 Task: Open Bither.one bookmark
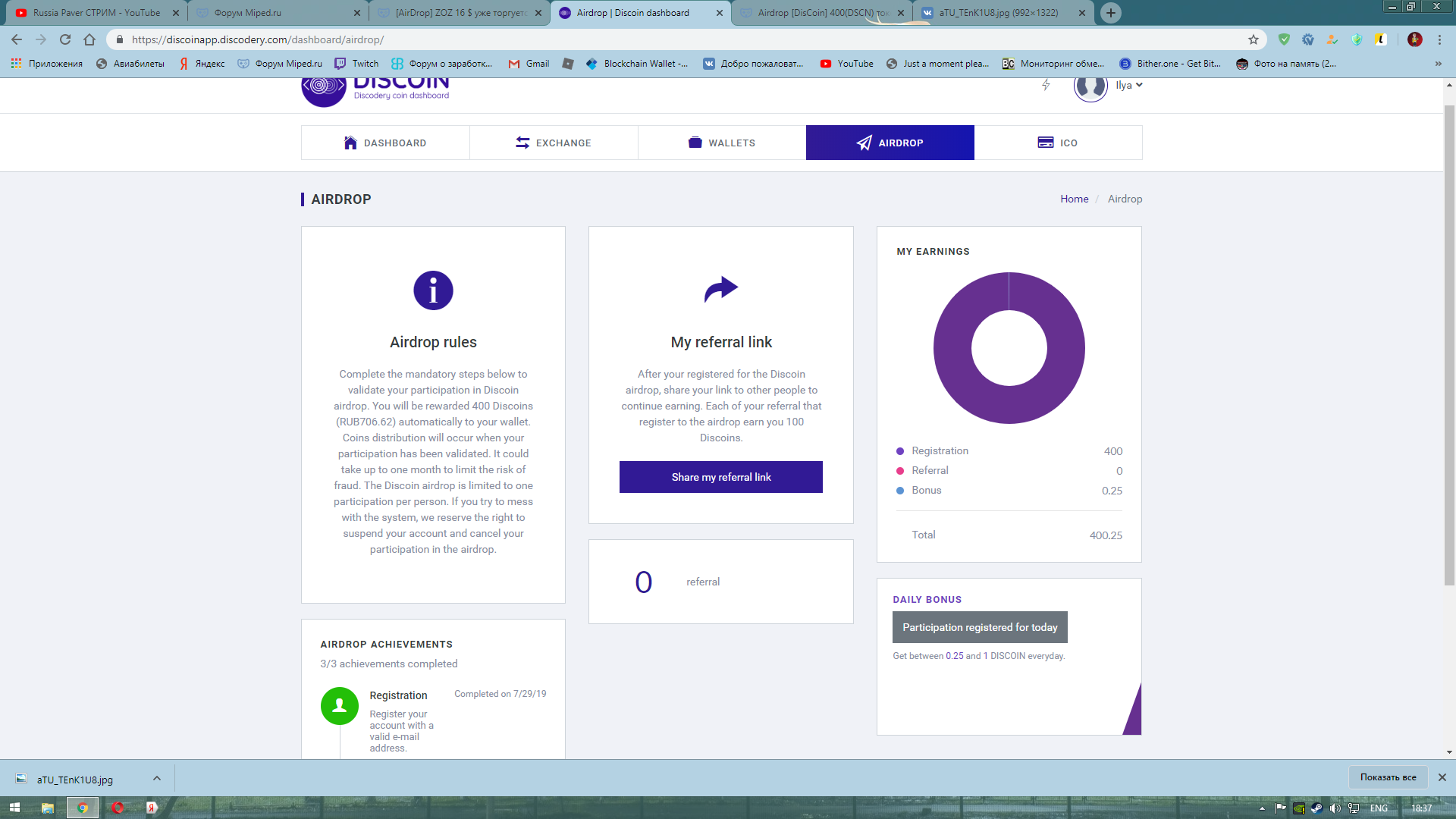1170,64
